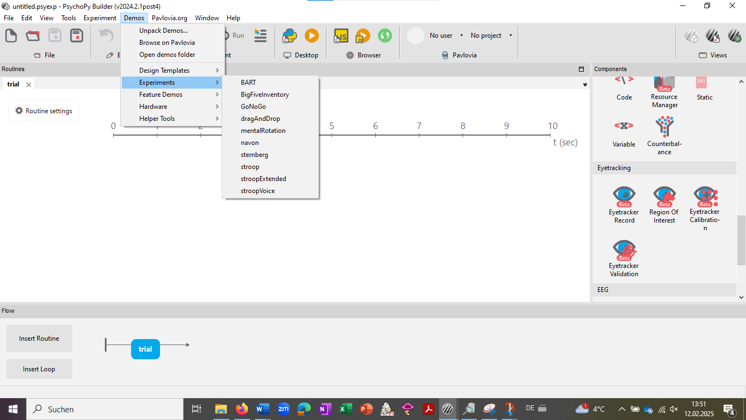The height and width of the screenshot is (420, 746).
Task: Close the trial routine tab
Action: click(29, 85)
